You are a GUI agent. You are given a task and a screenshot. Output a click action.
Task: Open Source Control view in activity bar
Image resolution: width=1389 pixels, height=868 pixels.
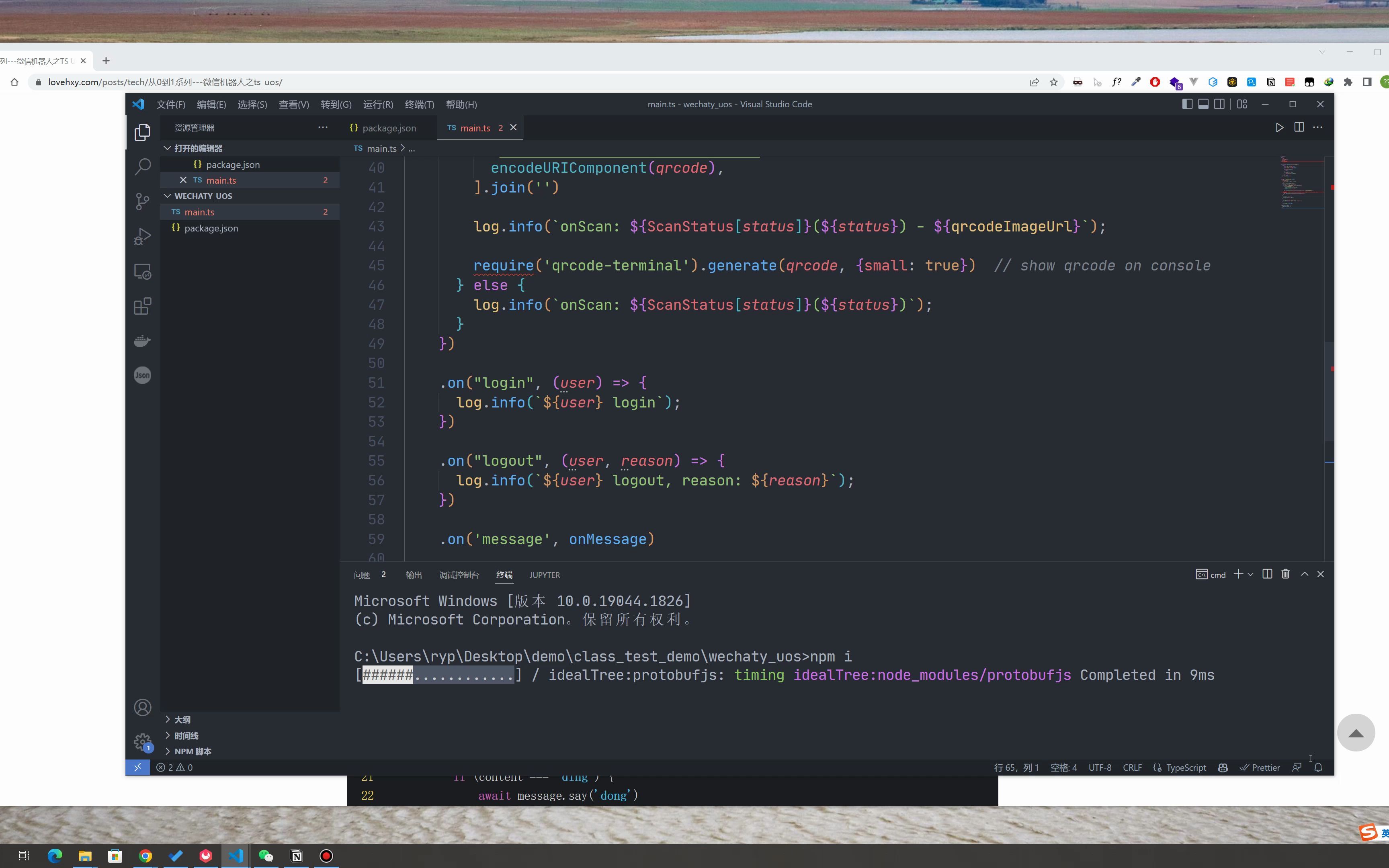click(142, 201)
